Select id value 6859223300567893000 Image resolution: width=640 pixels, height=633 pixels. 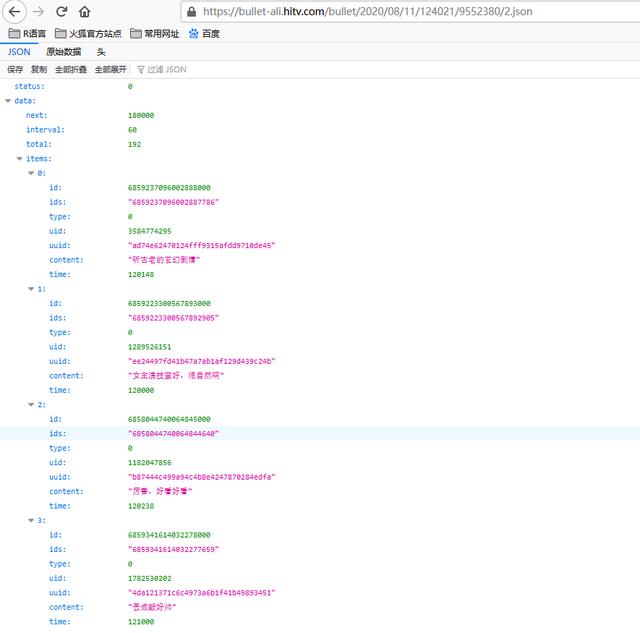[169, 304]
